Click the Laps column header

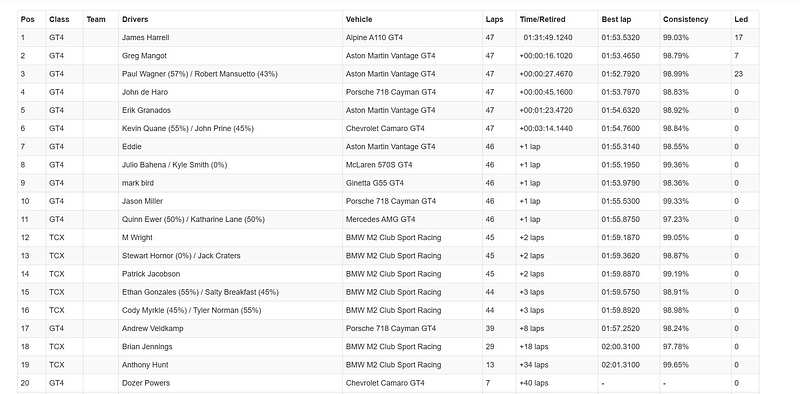(494, 19)
